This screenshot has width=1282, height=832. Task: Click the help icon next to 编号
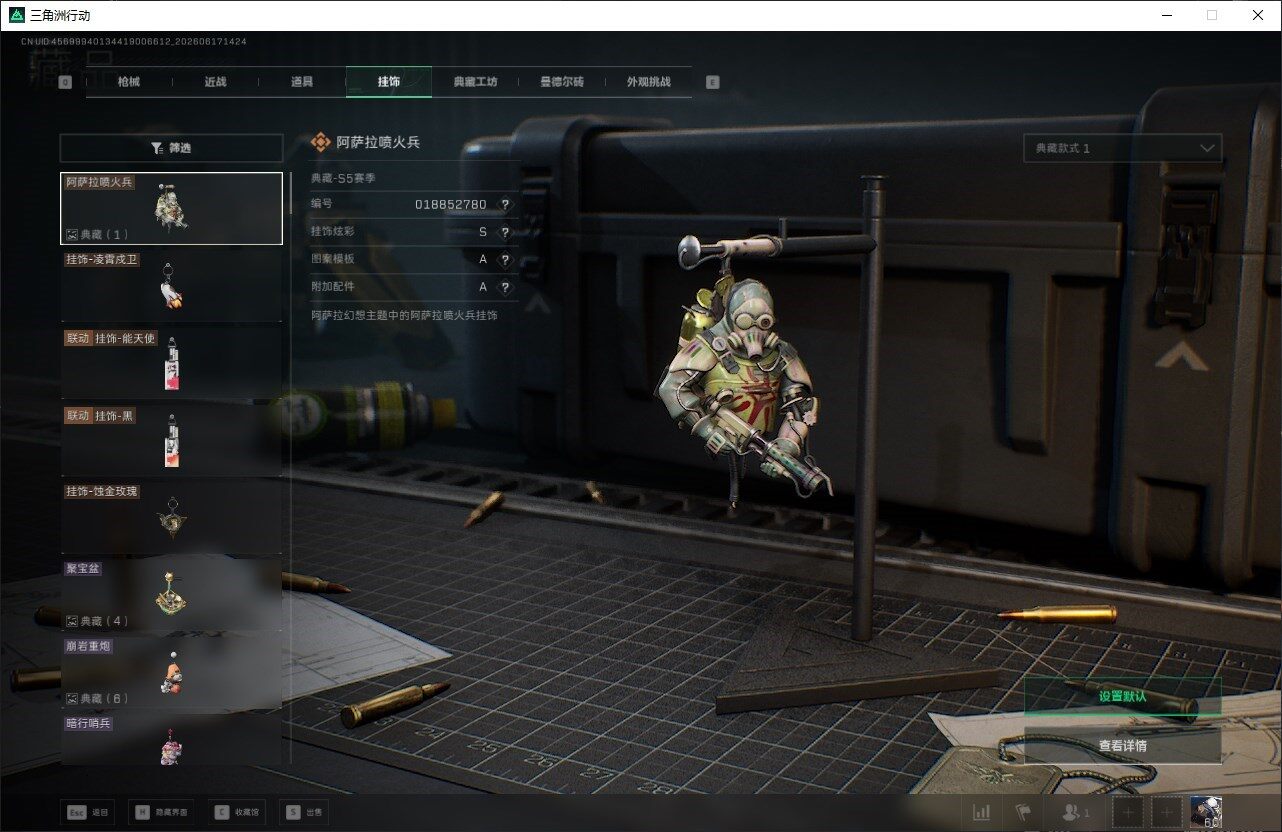(505, 204)
